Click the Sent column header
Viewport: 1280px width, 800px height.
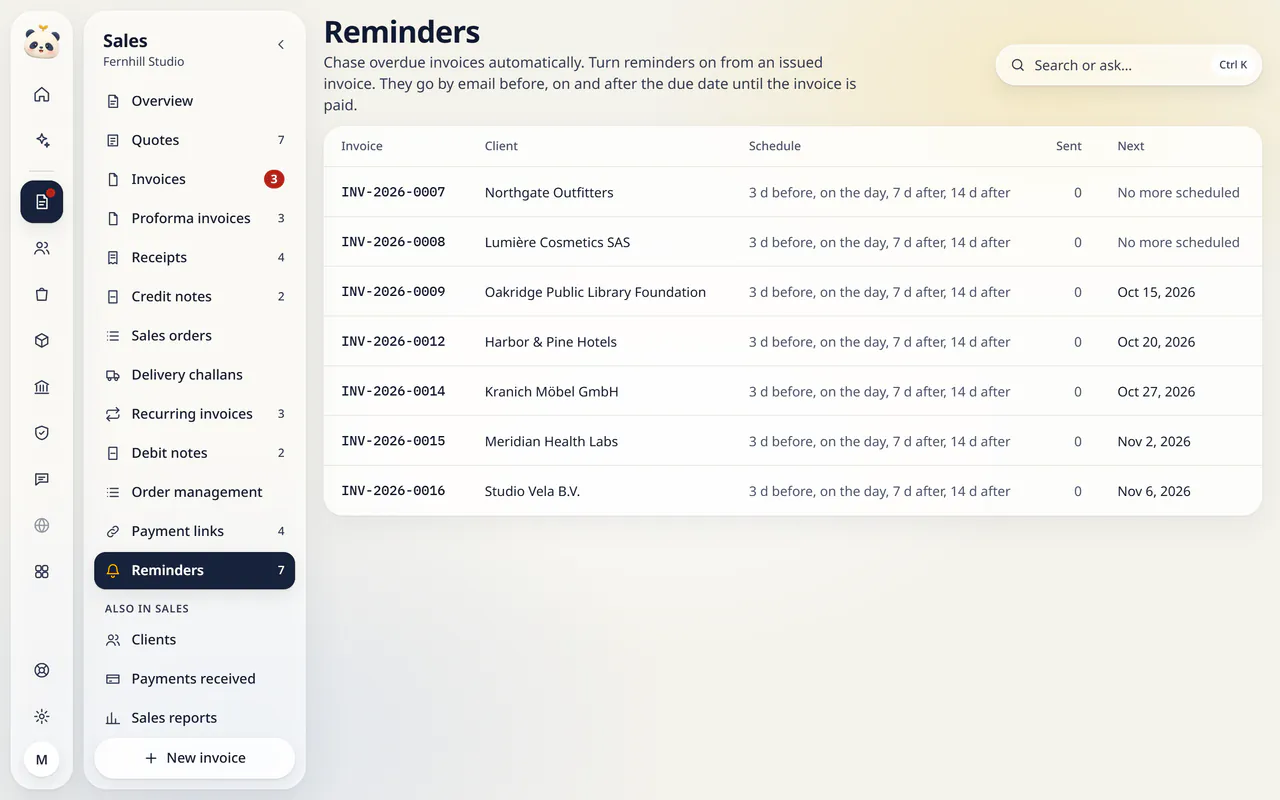(x=1069, y=146)
